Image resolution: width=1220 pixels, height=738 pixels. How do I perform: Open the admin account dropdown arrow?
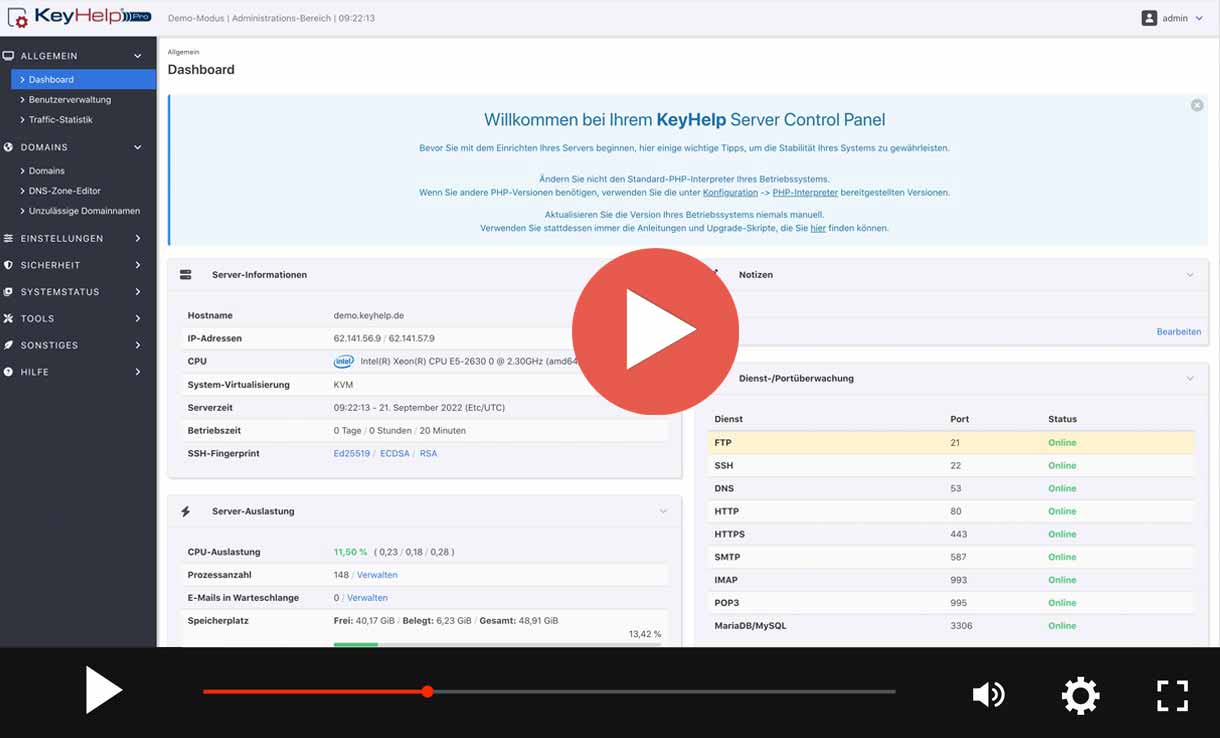pos(1199,18)
